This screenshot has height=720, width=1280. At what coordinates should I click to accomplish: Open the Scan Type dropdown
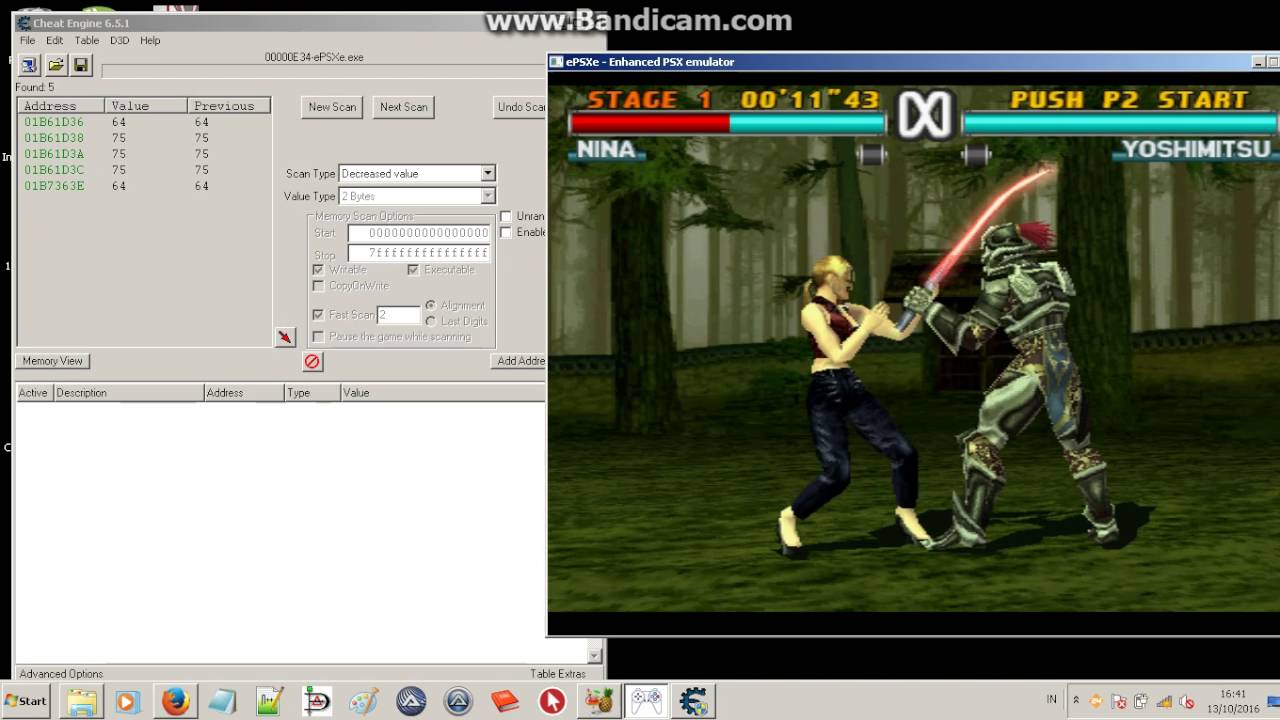tap(417, 174)
